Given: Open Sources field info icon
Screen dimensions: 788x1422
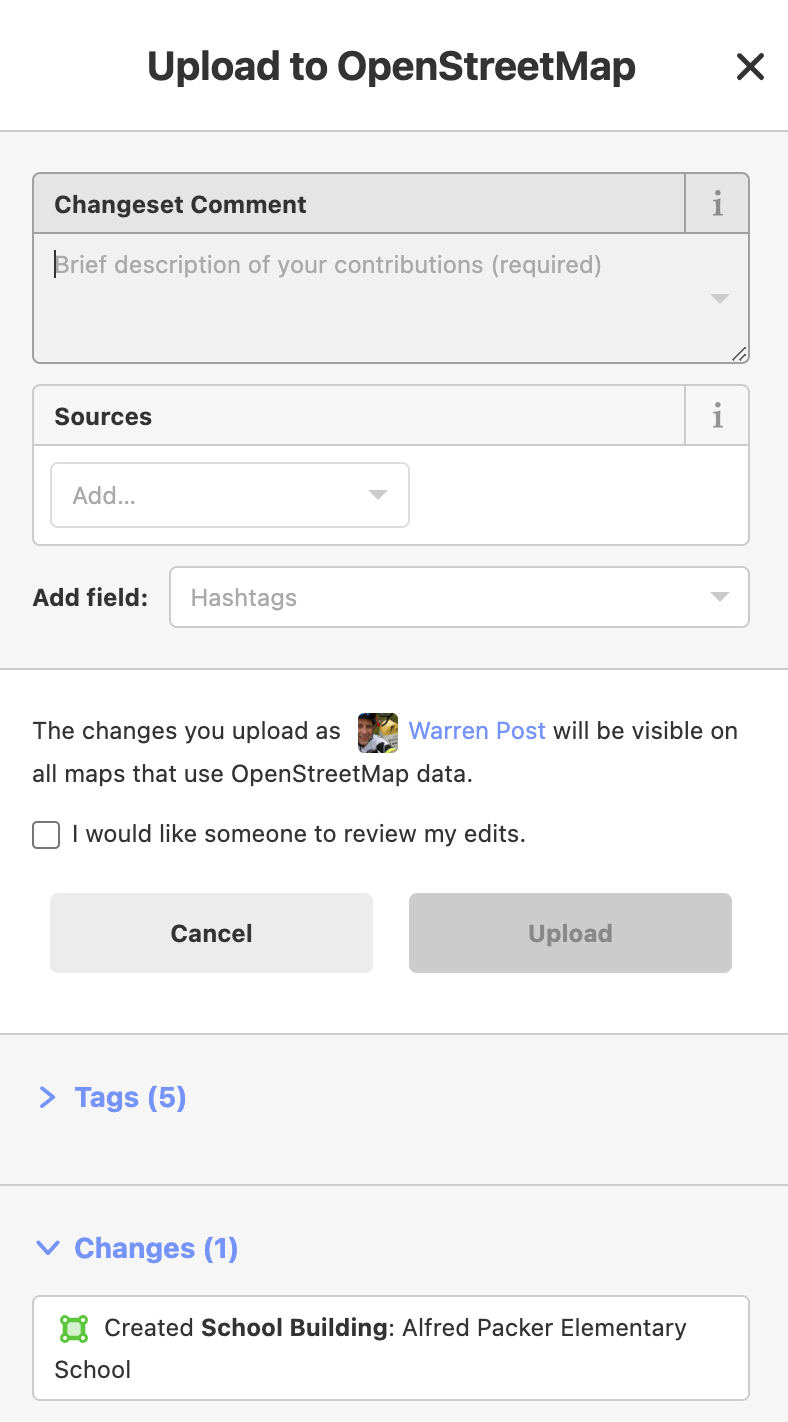Looking at the screenshot, I should coord(717,416).
